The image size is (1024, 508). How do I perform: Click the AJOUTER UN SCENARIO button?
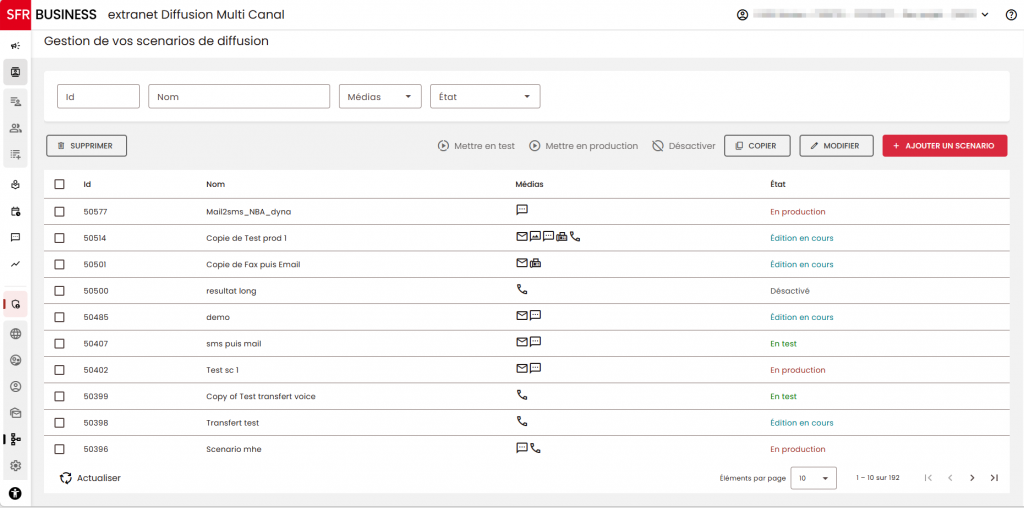coord(944,146)
